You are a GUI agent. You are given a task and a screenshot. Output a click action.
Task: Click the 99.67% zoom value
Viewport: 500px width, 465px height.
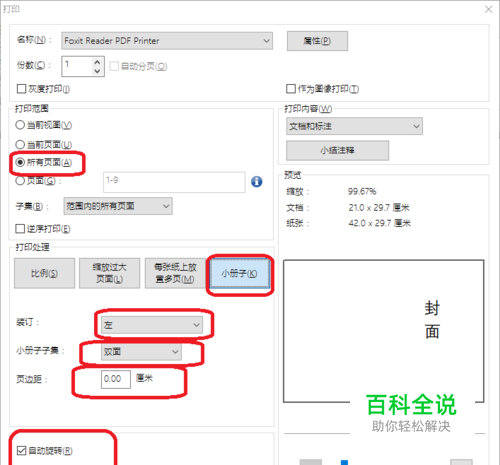click(362, 191)
